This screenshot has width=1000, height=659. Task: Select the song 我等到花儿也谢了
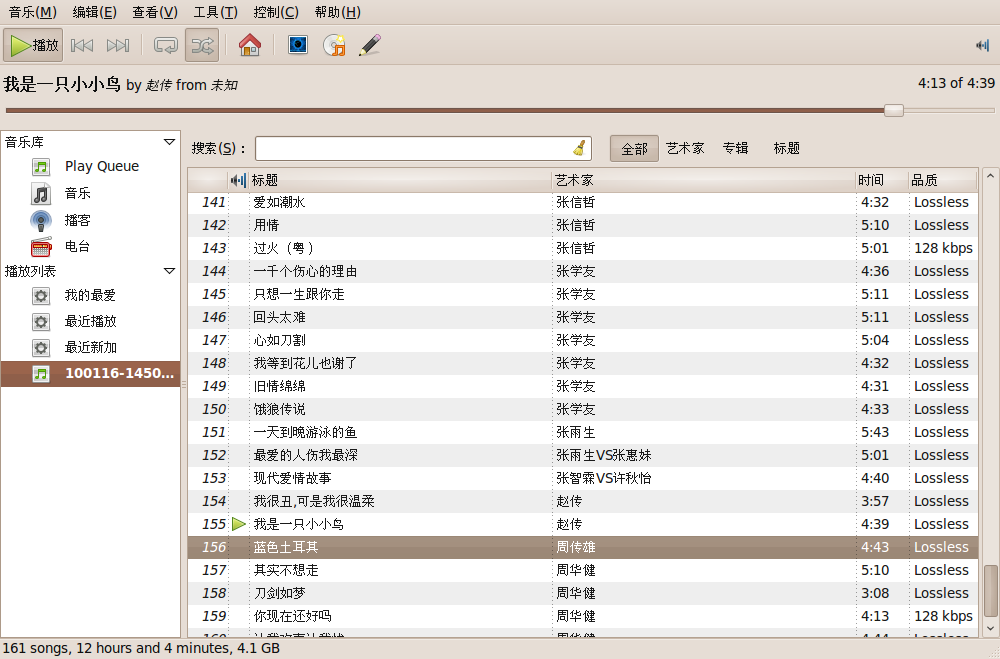coord(583,363)
